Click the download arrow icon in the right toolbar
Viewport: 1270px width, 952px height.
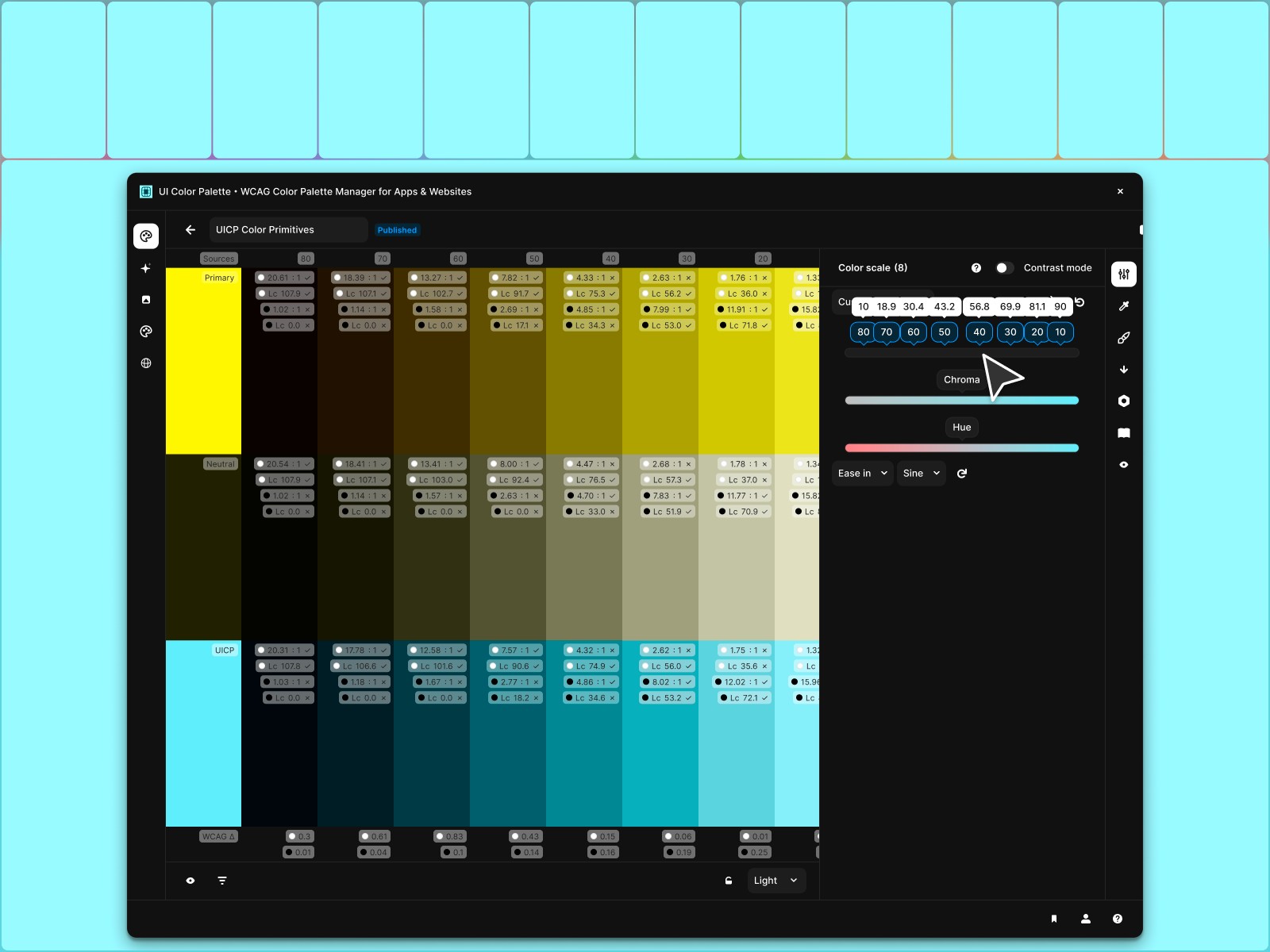tap(1125, 369)
